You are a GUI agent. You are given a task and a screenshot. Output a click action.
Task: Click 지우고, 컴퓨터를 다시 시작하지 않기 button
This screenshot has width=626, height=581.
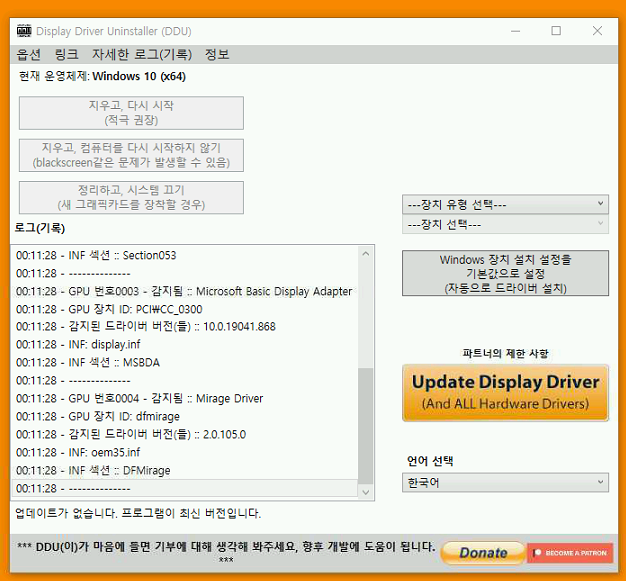pos(131,155)
